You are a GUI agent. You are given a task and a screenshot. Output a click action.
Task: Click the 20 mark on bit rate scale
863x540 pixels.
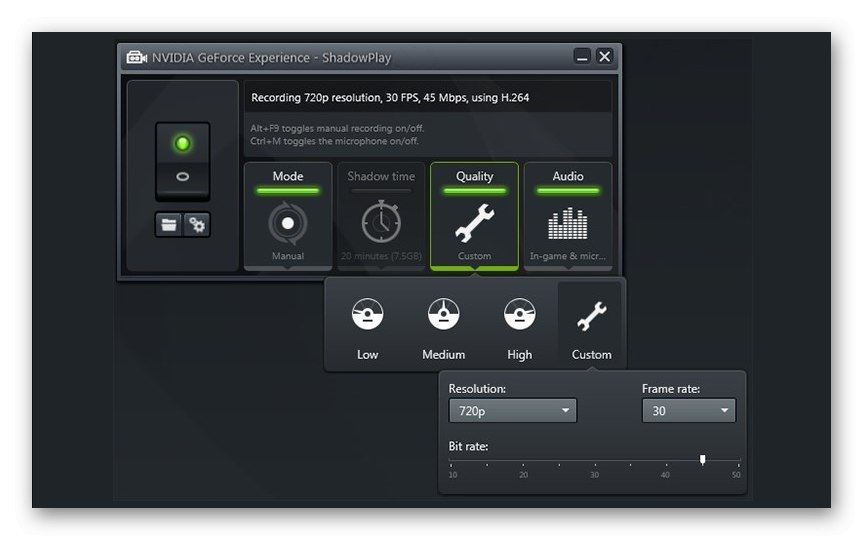523,474
